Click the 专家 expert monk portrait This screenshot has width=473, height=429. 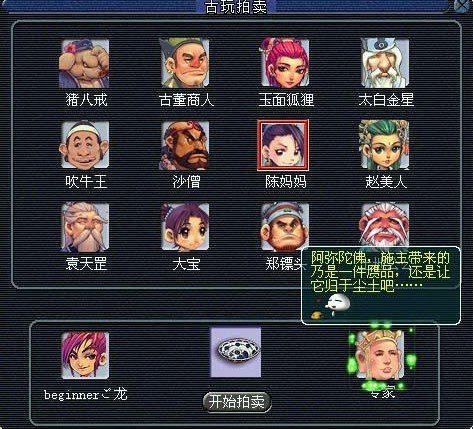point(381,355)
